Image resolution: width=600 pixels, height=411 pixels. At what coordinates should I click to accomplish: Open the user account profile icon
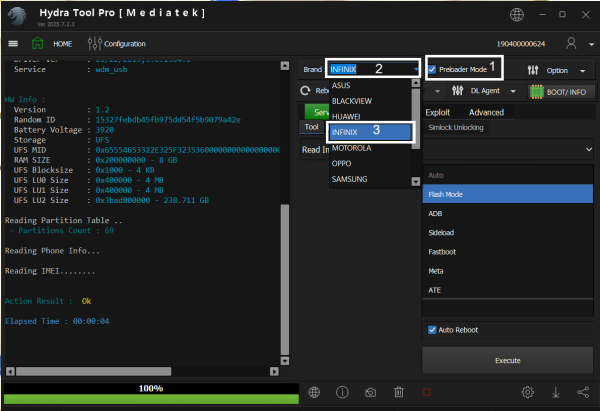pyautogui.click(x=571, y=43)
